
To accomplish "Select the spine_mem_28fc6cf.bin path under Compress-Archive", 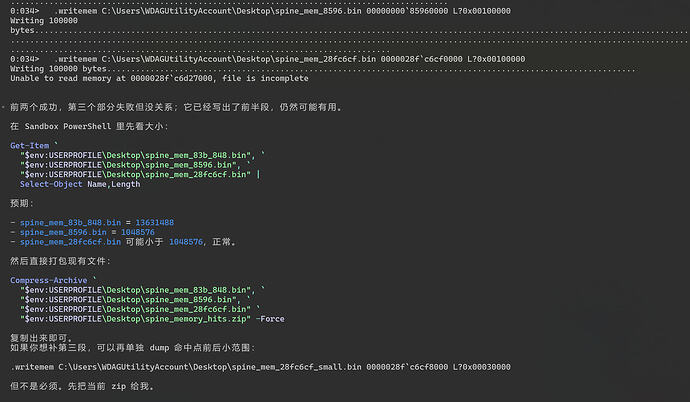I will click(135, 309).
